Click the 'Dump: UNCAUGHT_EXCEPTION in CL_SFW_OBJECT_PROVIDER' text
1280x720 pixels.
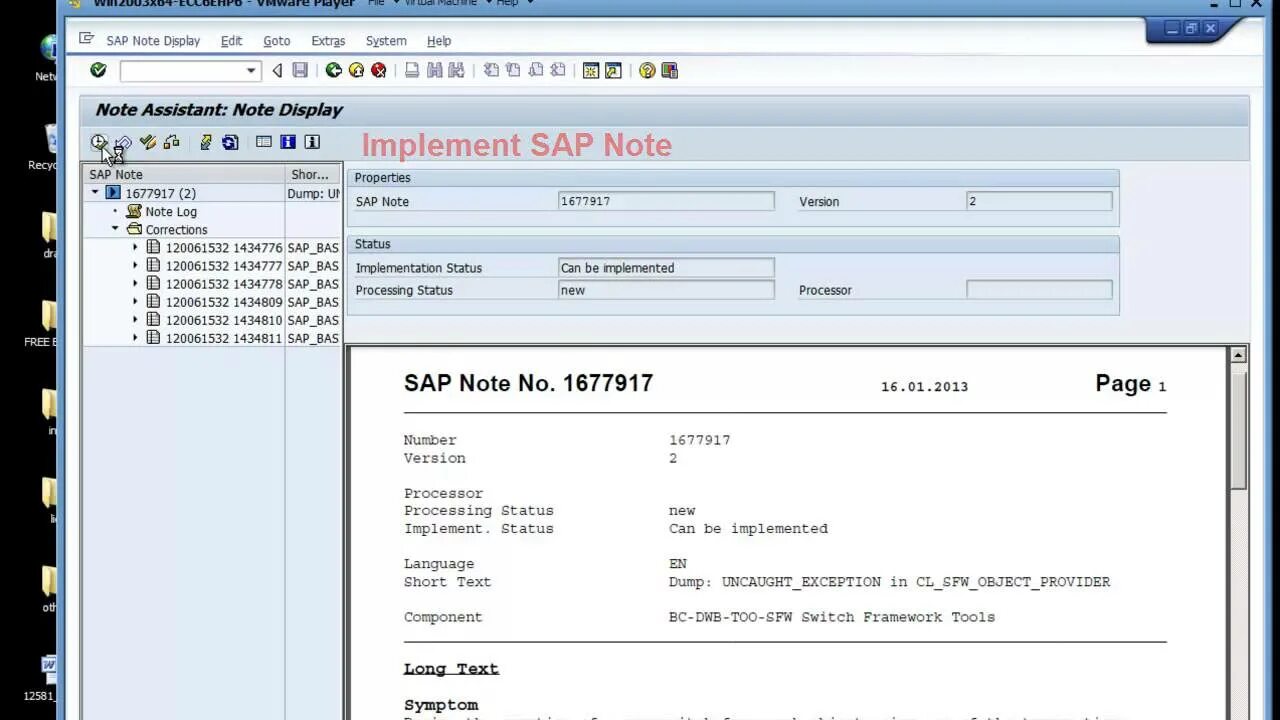pyautogui.click(x=889, y=582)
